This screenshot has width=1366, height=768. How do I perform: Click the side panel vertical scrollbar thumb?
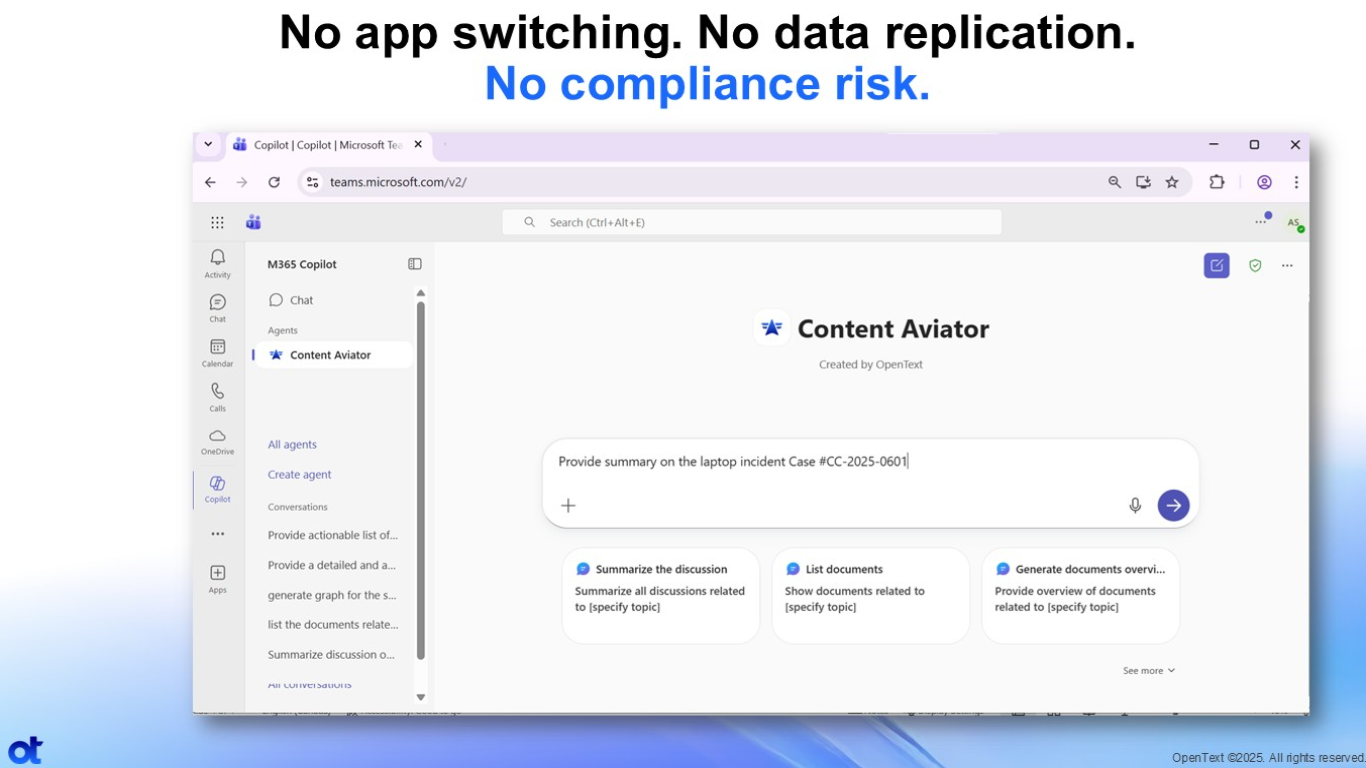coord(421,480)
